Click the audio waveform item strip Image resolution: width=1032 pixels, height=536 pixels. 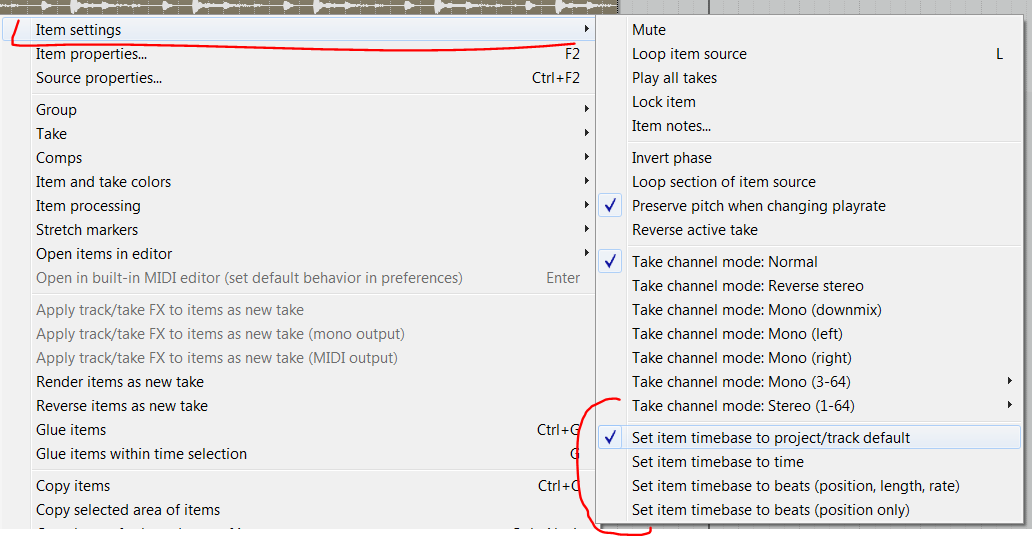click(300, 6)
